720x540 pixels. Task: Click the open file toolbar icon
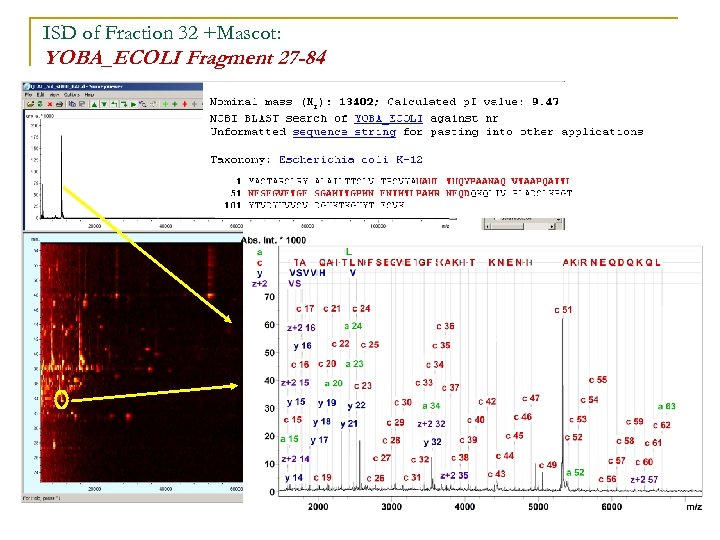pos(30,104)
